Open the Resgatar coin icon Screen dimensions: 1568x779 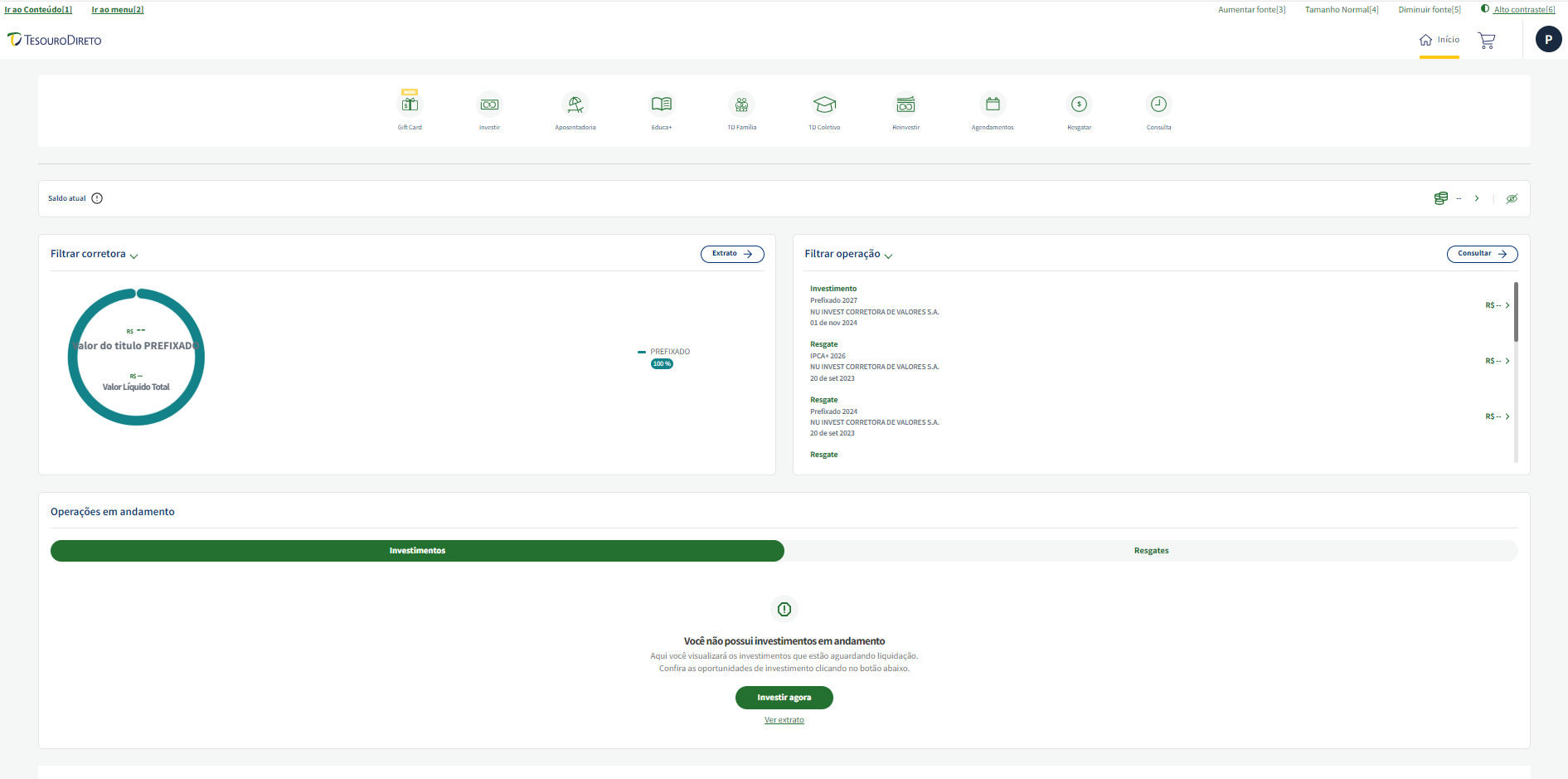click(1079, 105)
